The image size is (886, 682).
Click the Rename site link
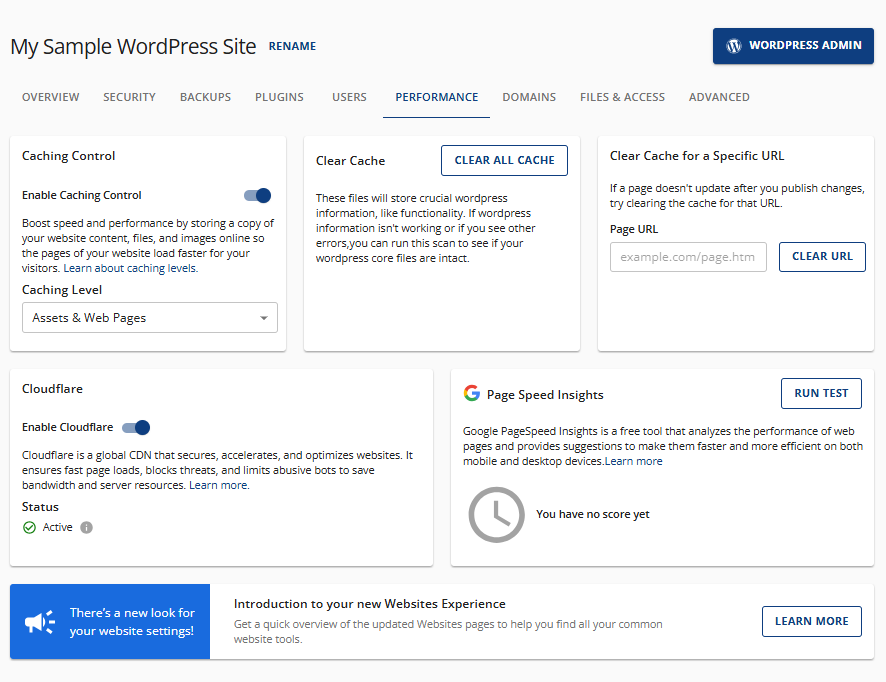292,46
